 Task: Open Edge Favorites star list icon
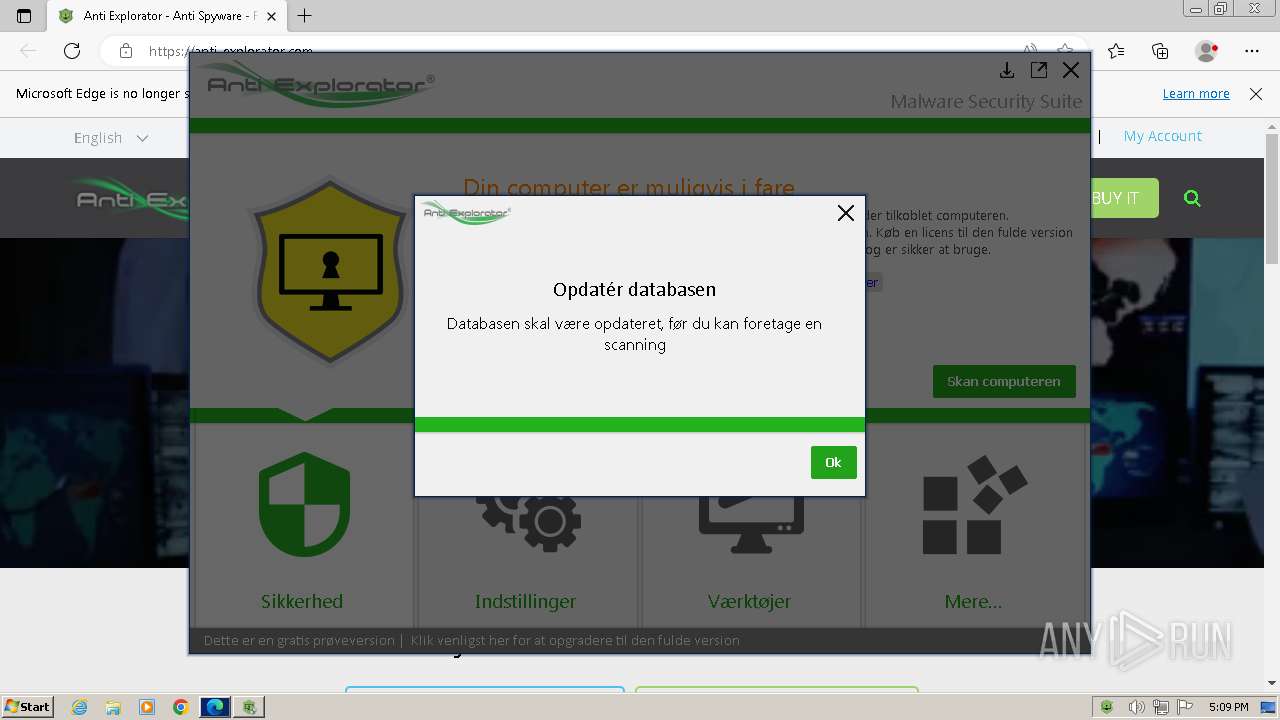[x=1116, y=50]
